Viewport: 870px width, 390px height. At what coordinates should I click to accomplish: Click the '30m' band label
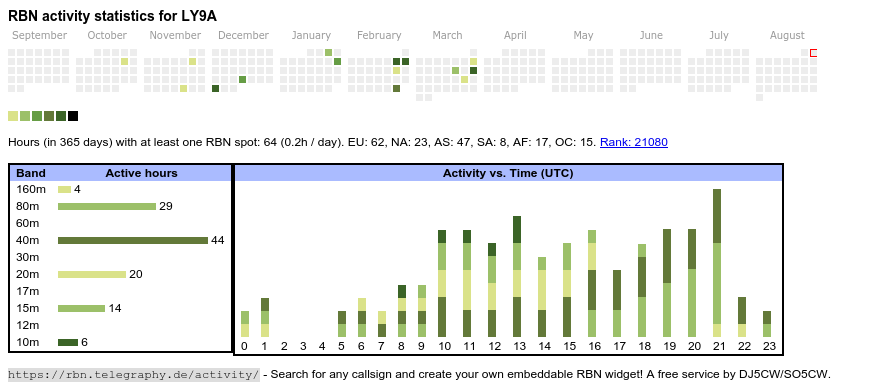(x=28, y=257)
